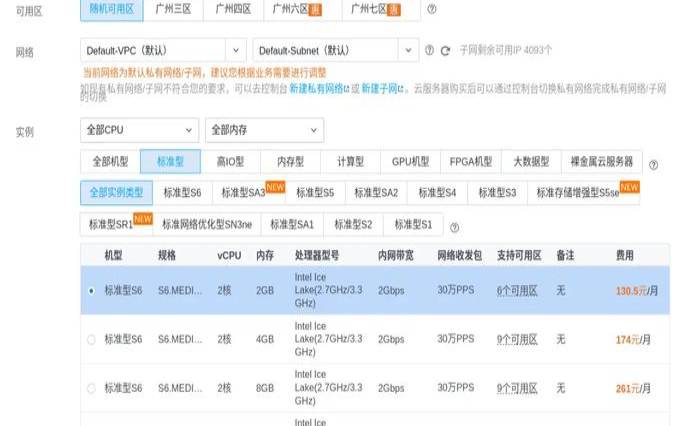This screenshot has height=426, width=683.
Task: Open help icon after 标准型S1 tab
Action: (454, 227)
